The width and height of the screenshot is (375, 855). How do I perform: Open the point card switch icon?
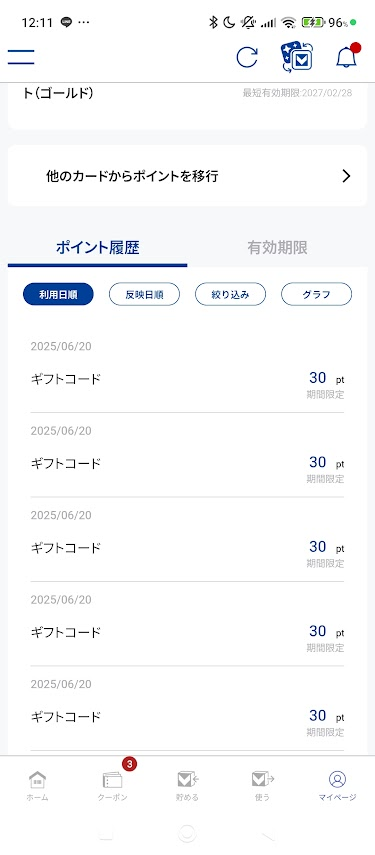click(x=297, y=57)
